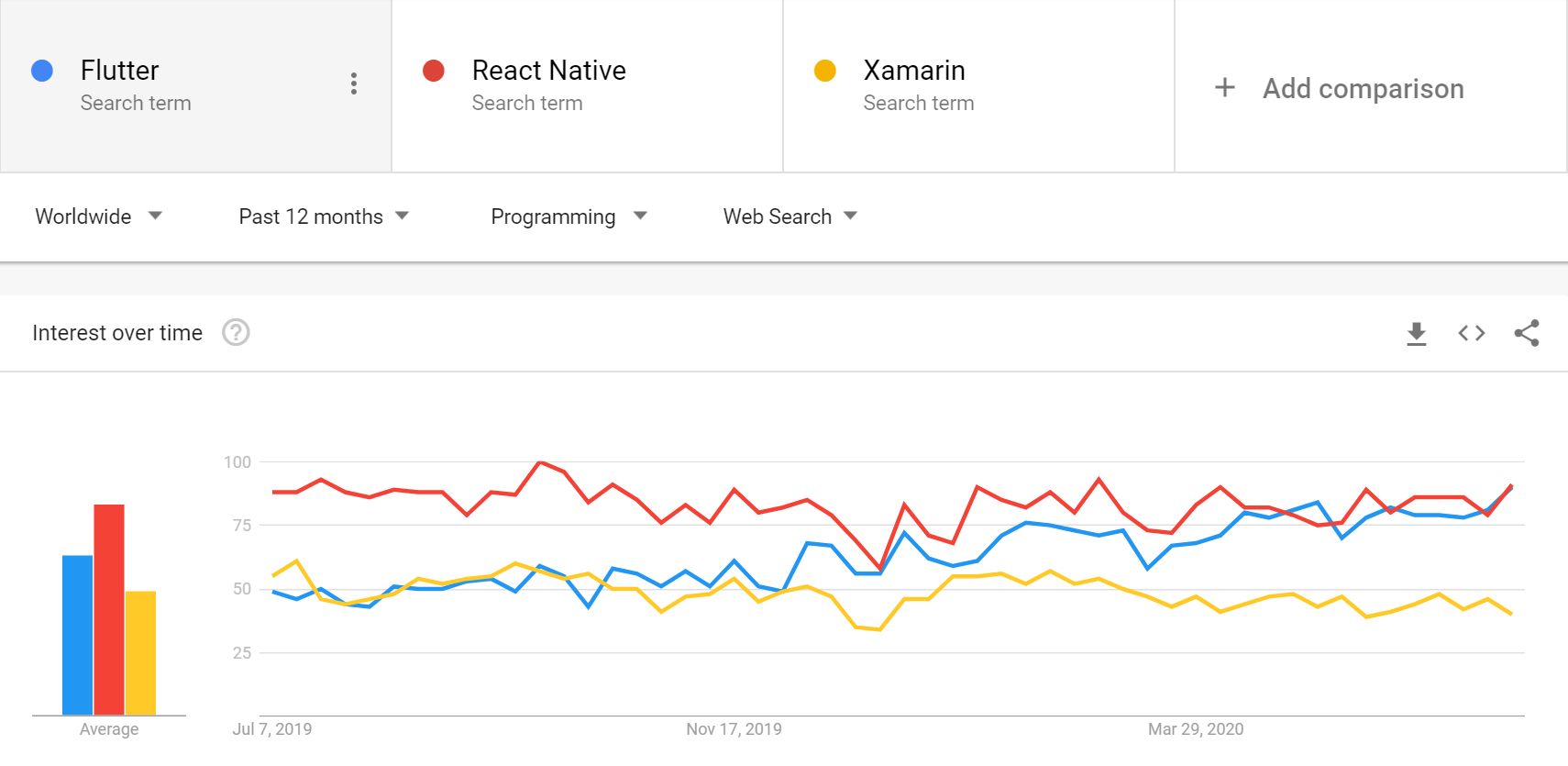Click the yellow Xamarin color dot
1568x766 pixels.
(825, 71)
